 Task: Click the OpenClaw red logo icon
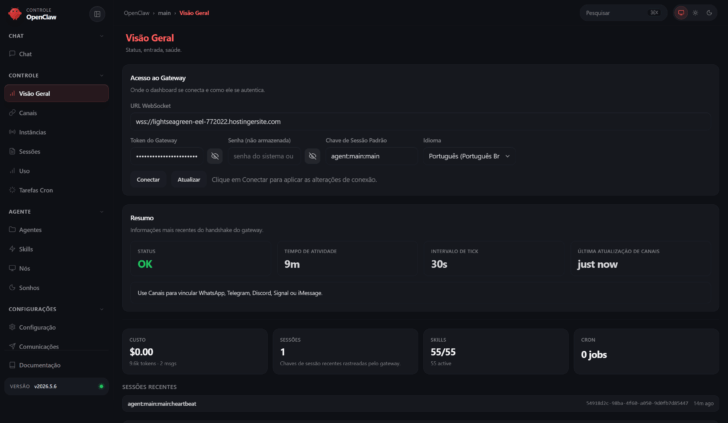pos(15,14)
